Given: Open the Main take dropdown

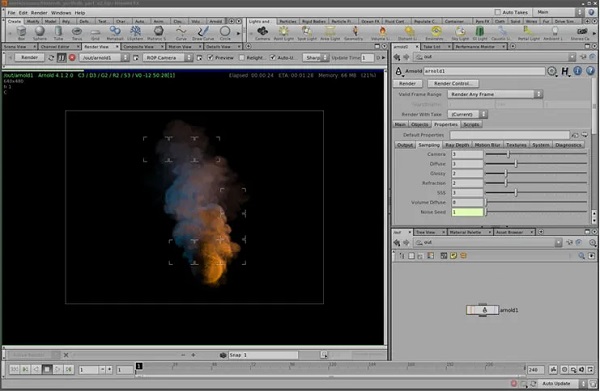Looking at the screenshot, I should click(559, 12).
